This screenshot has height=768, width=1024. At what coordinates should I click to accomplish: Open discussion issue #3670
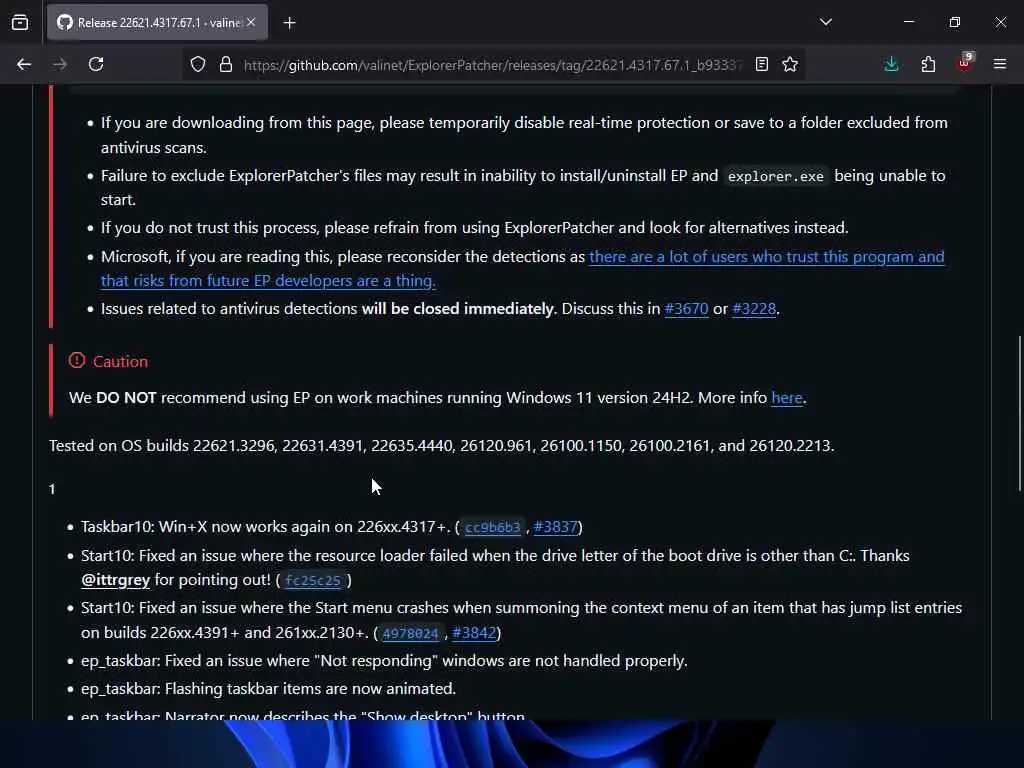[x=686, y=308]
